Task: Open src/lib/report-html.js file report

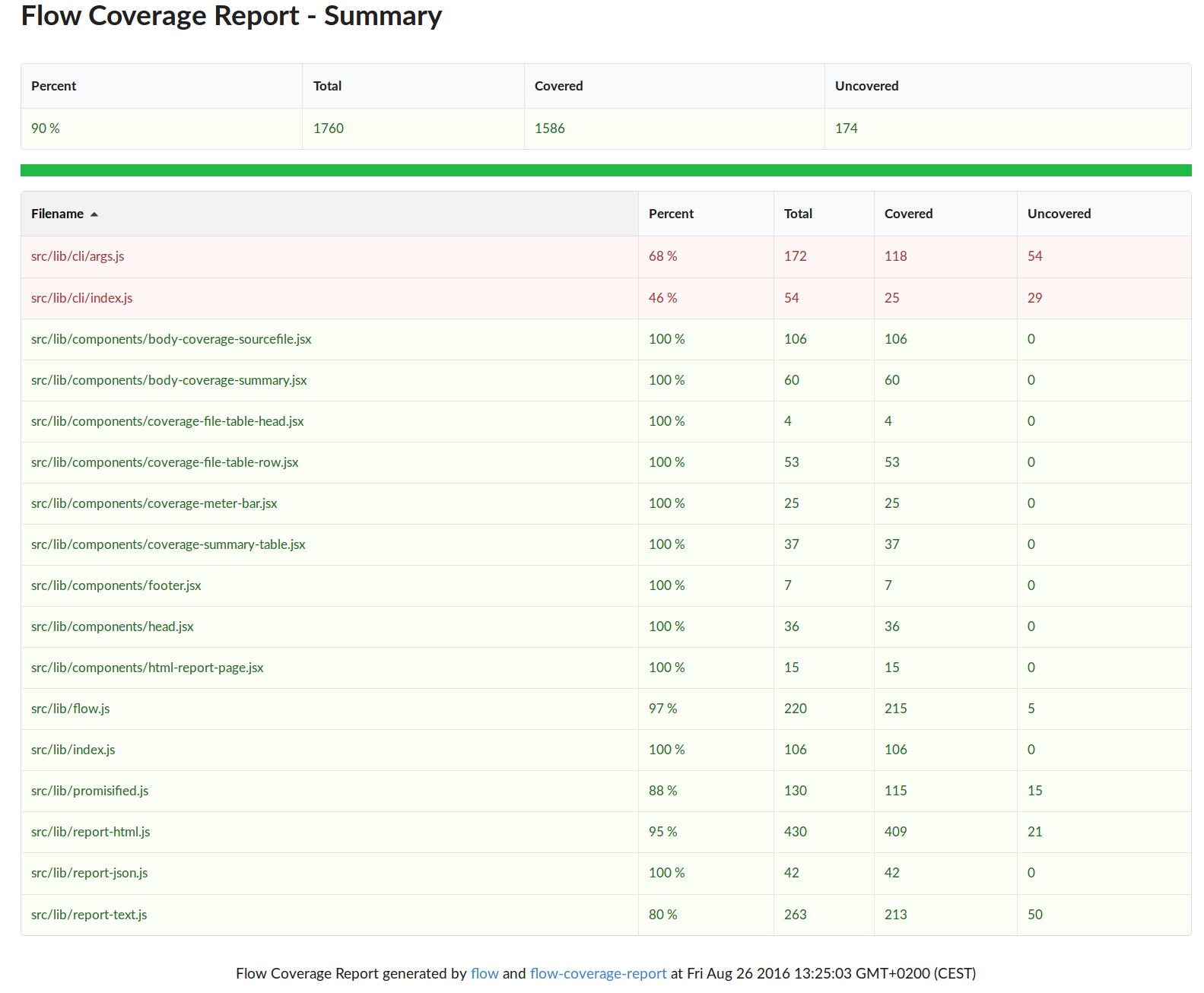Action: 91,832
